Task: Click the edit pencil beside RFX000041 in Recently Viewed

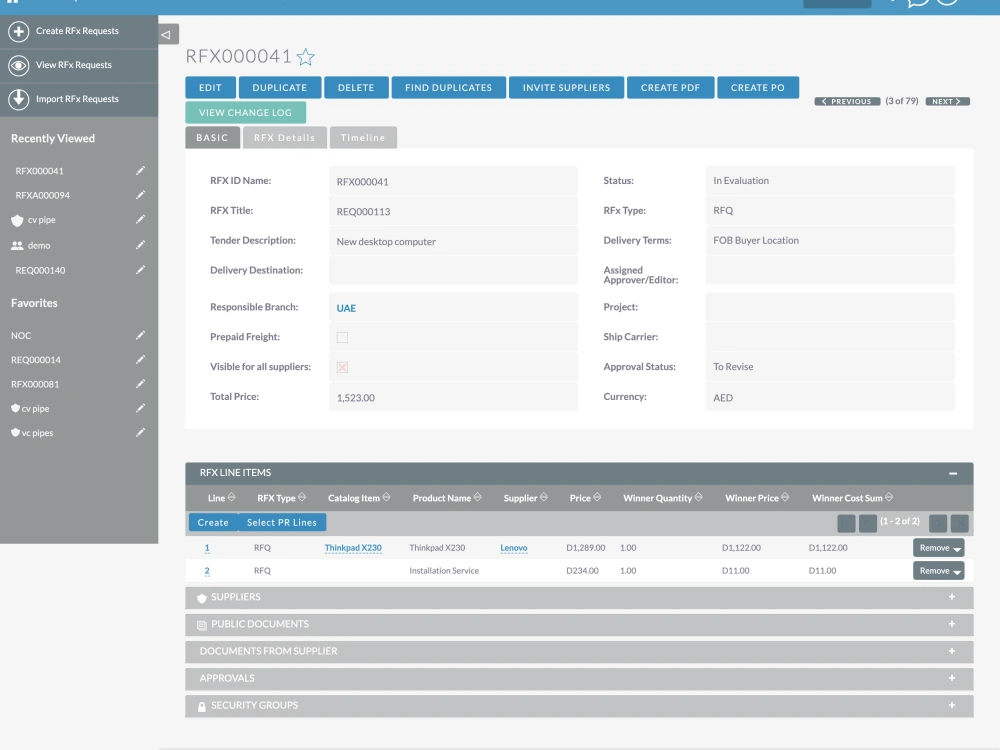Action: click(141, 170)
